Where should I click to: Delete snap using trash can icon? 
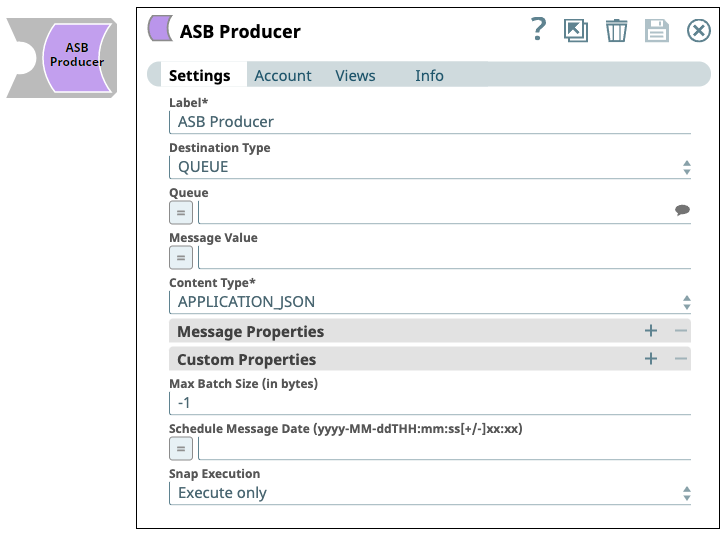(616, 31)
